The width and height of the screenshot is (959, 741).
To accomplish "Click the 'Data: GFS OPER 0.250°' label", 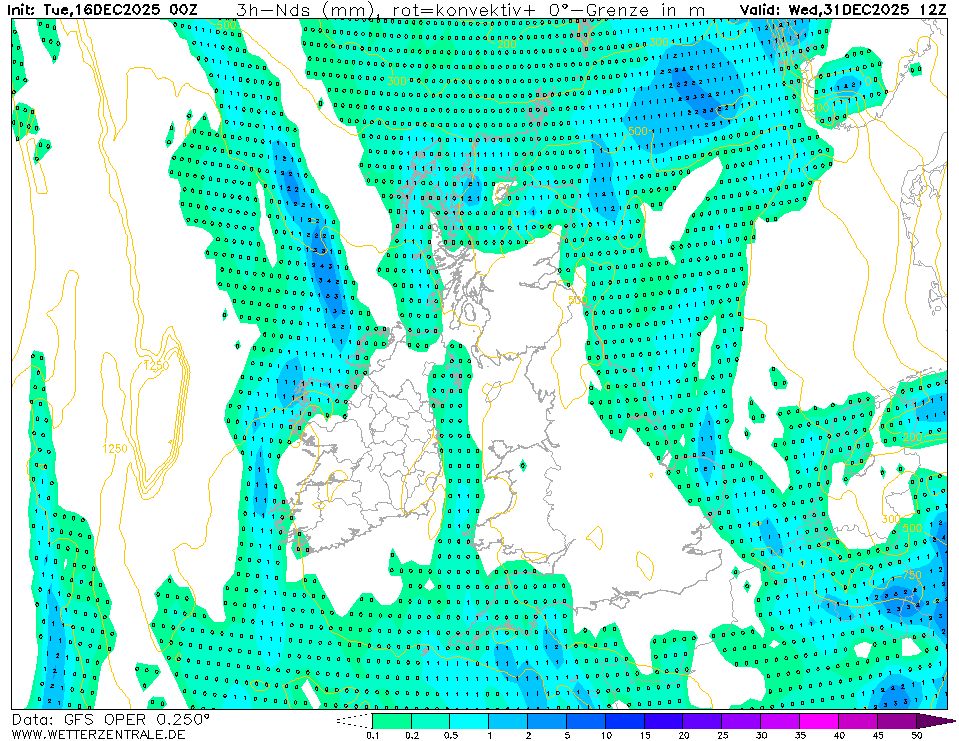I will [110, 719].
